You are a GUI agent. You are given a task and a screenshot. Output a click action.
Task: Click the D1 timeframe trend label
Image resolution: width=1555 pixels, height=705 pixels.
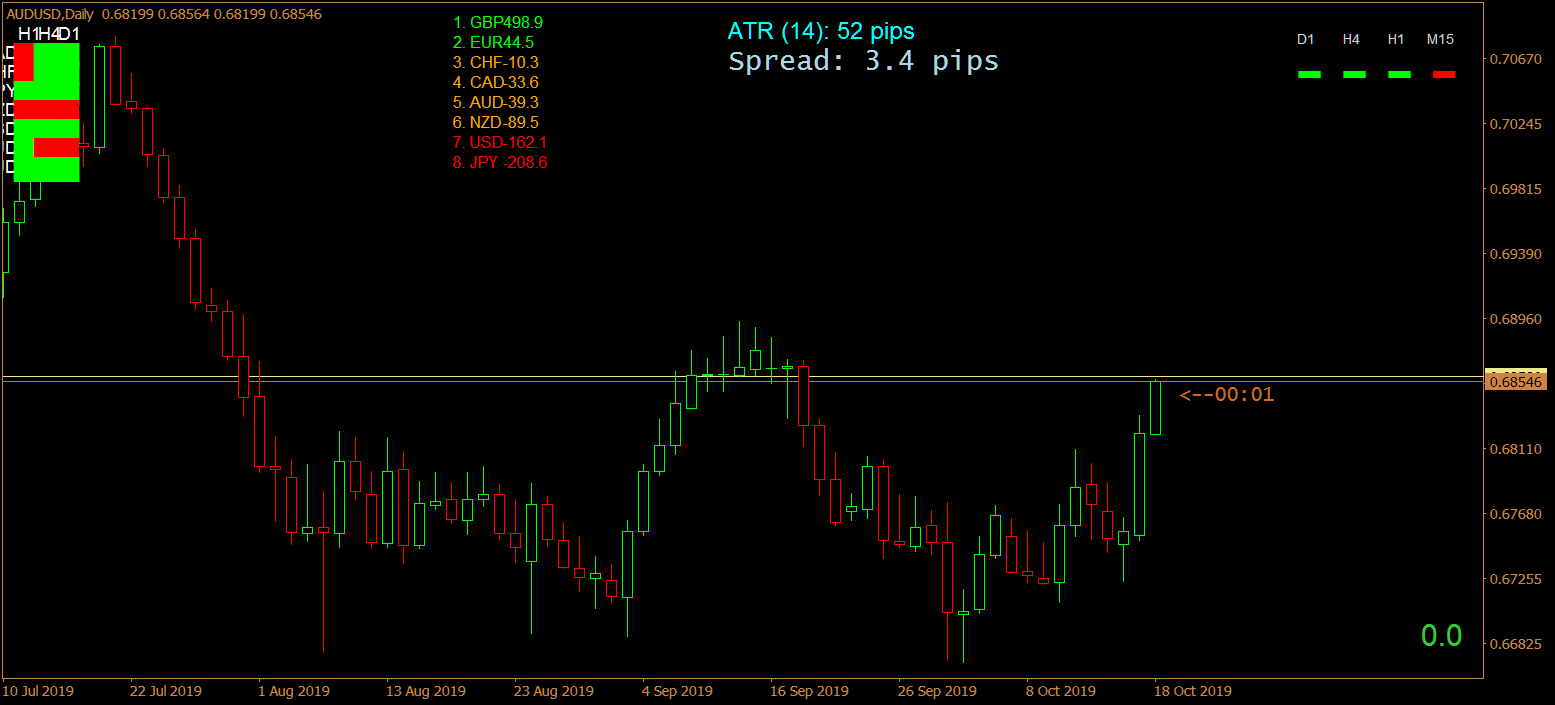pos(1305,39)
